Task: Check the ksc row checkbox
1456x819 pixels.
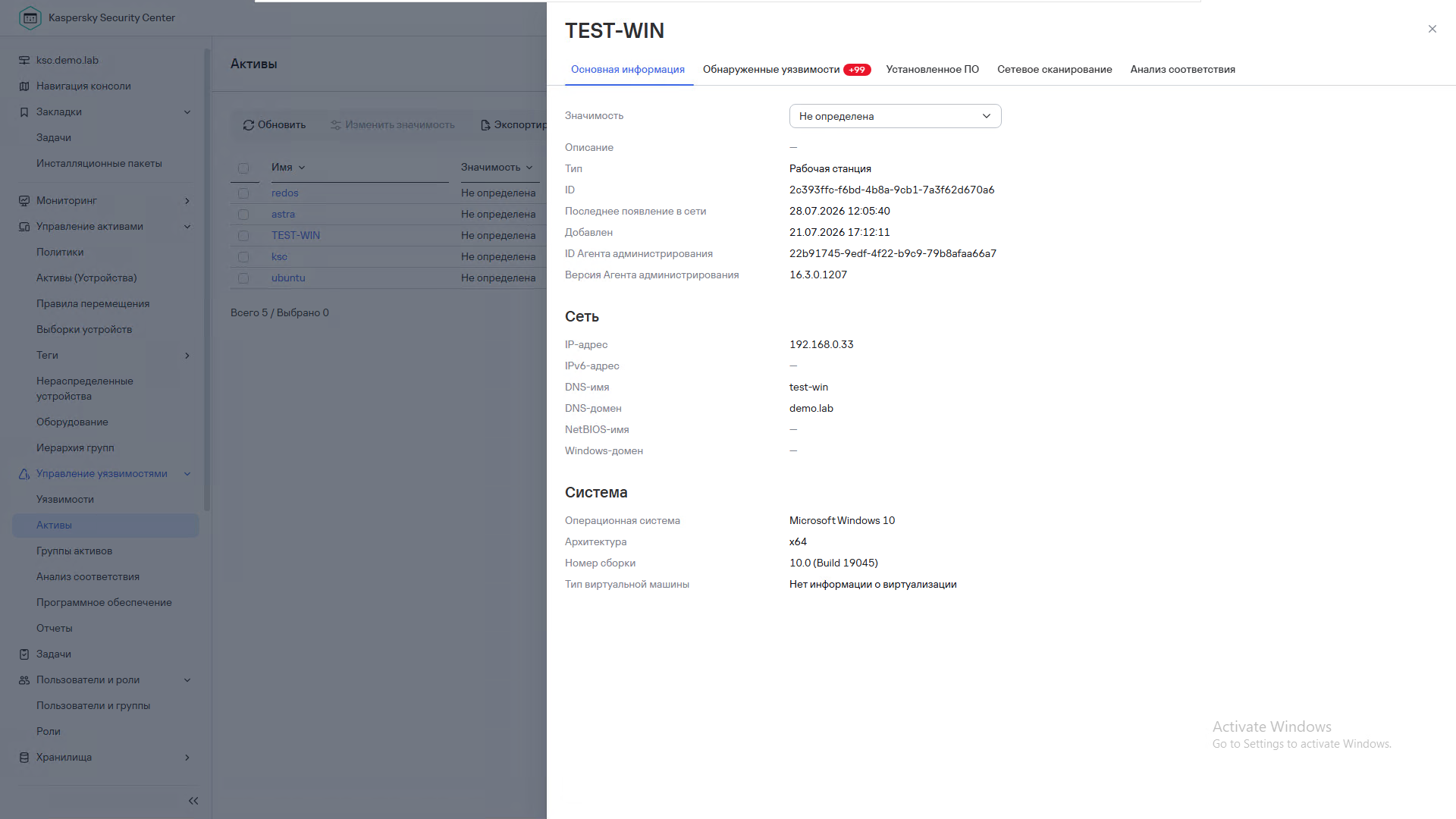Action: pyautogui.click(x=243, y=257)
